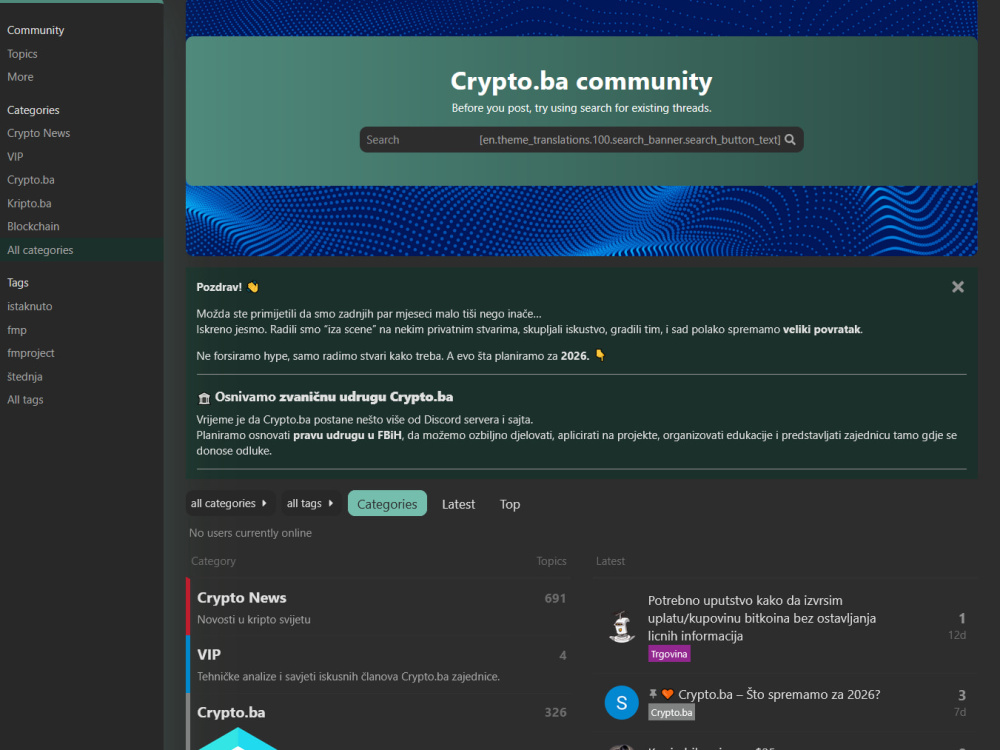Viewport: 1000px width, 750px height.
Task: Open the bitkoin purchase instructions topic
Action: [x=762, y=618]
